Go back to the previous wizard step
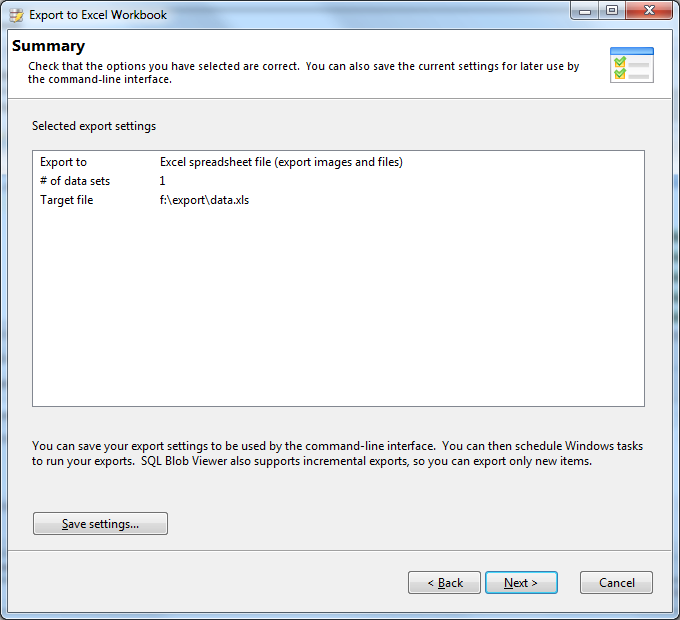 click(445, 583)
